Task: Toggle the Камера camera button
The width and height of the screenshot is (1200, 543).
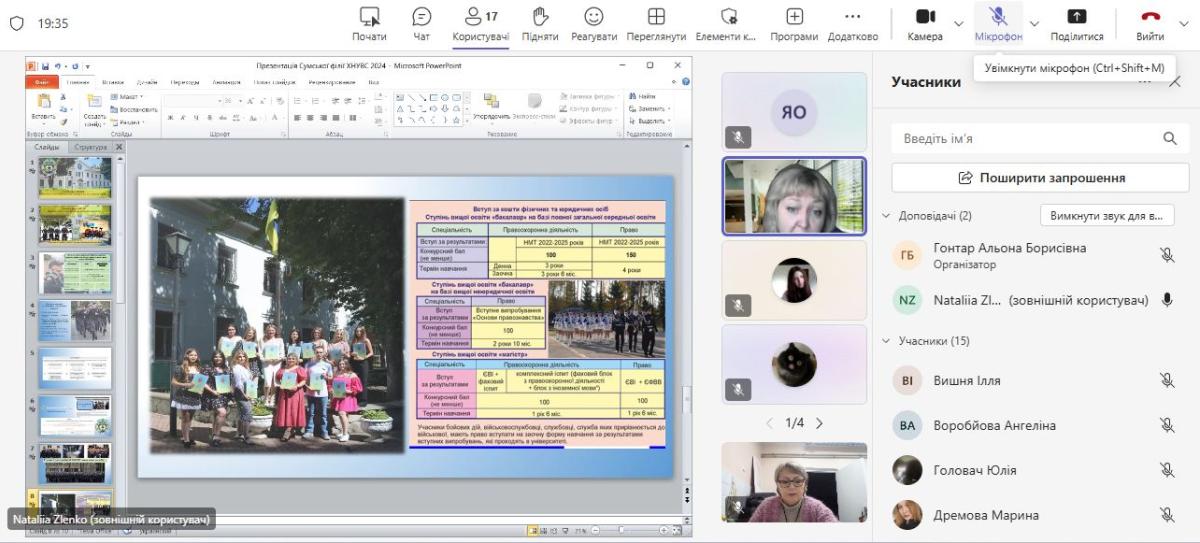Action: (x=925, y=23)
